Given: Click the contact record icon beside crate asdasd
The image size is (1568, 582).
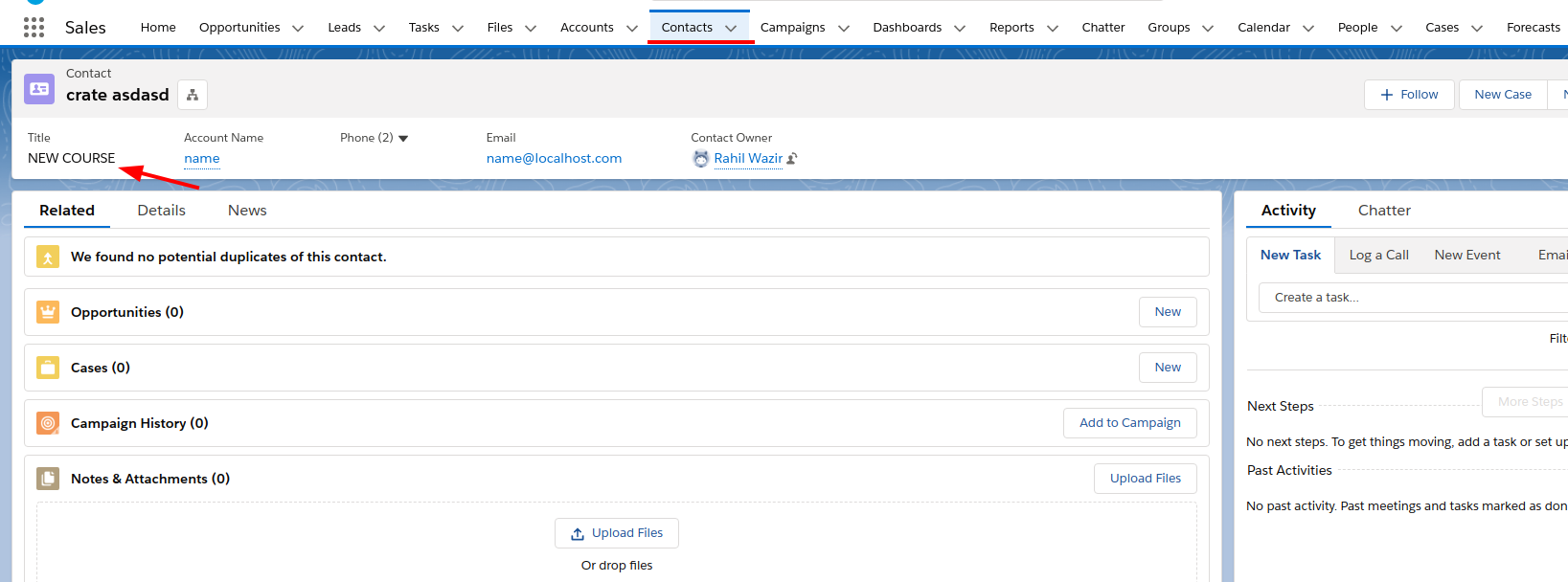Looking at the screenshot, I should (x=39, y=89).
